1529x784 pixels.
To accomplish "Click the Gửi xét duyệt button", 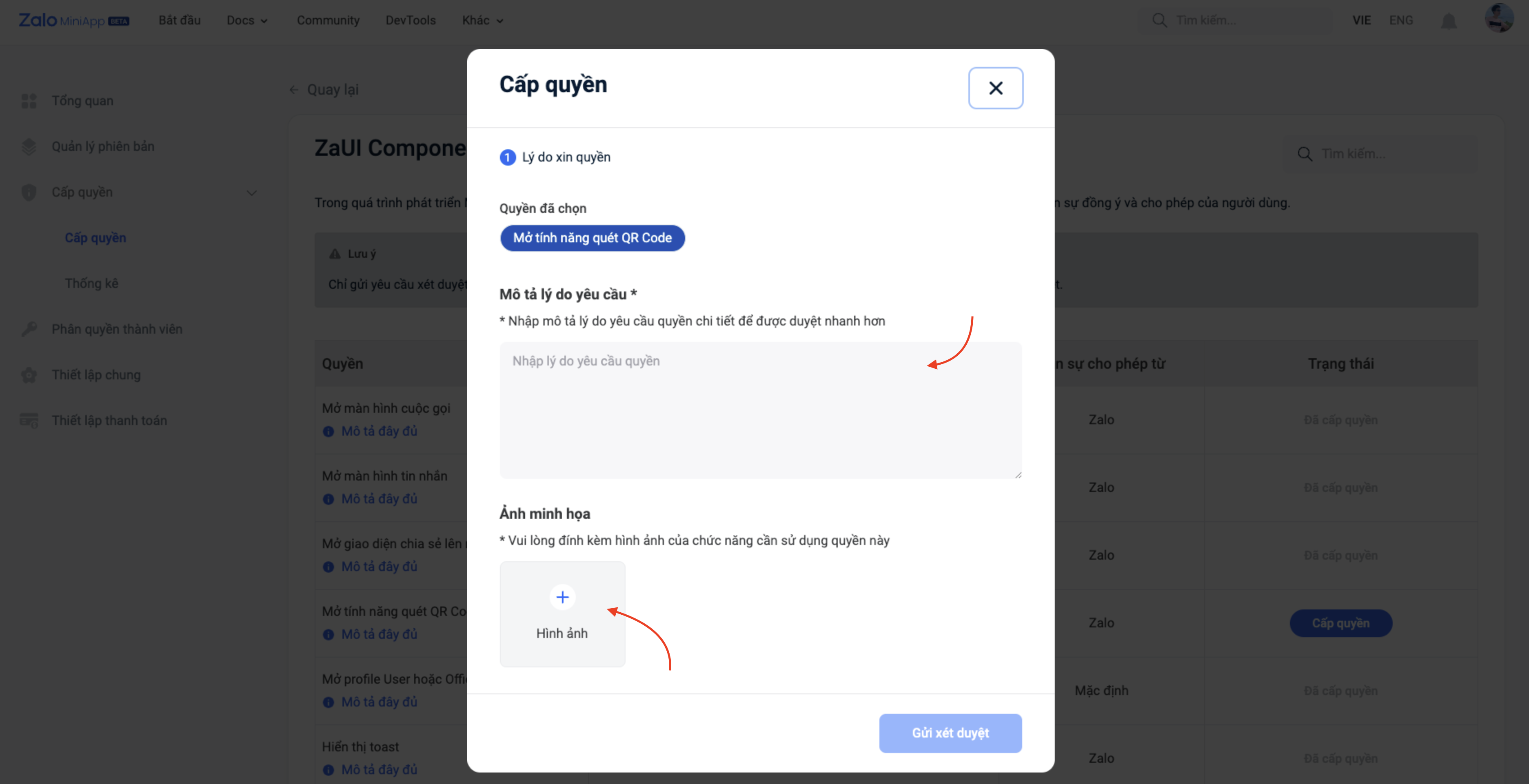I will (950, 733).
